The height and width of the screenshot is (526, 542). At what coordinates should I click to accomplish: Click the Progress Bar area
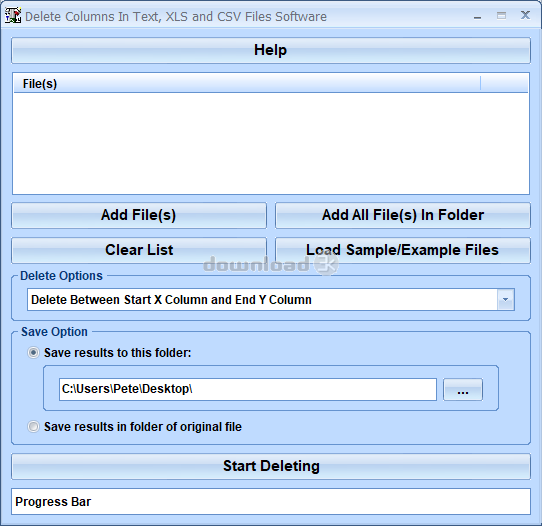(x=271, y=501)
